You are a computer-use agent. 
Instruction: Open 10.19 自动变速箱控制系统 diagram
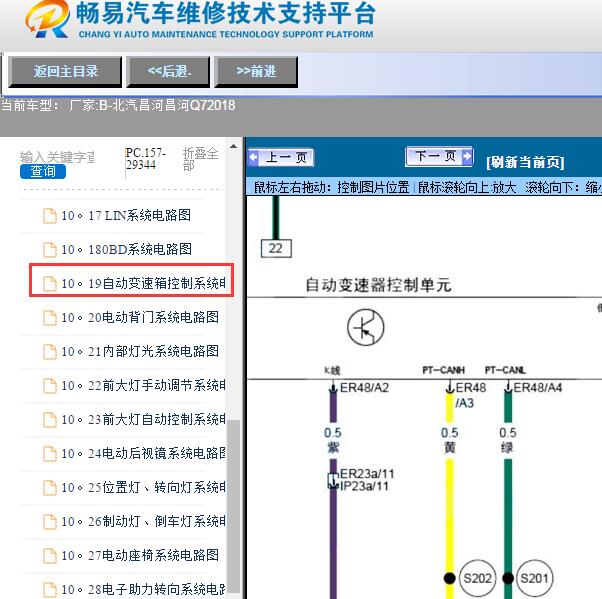[143, 284]
